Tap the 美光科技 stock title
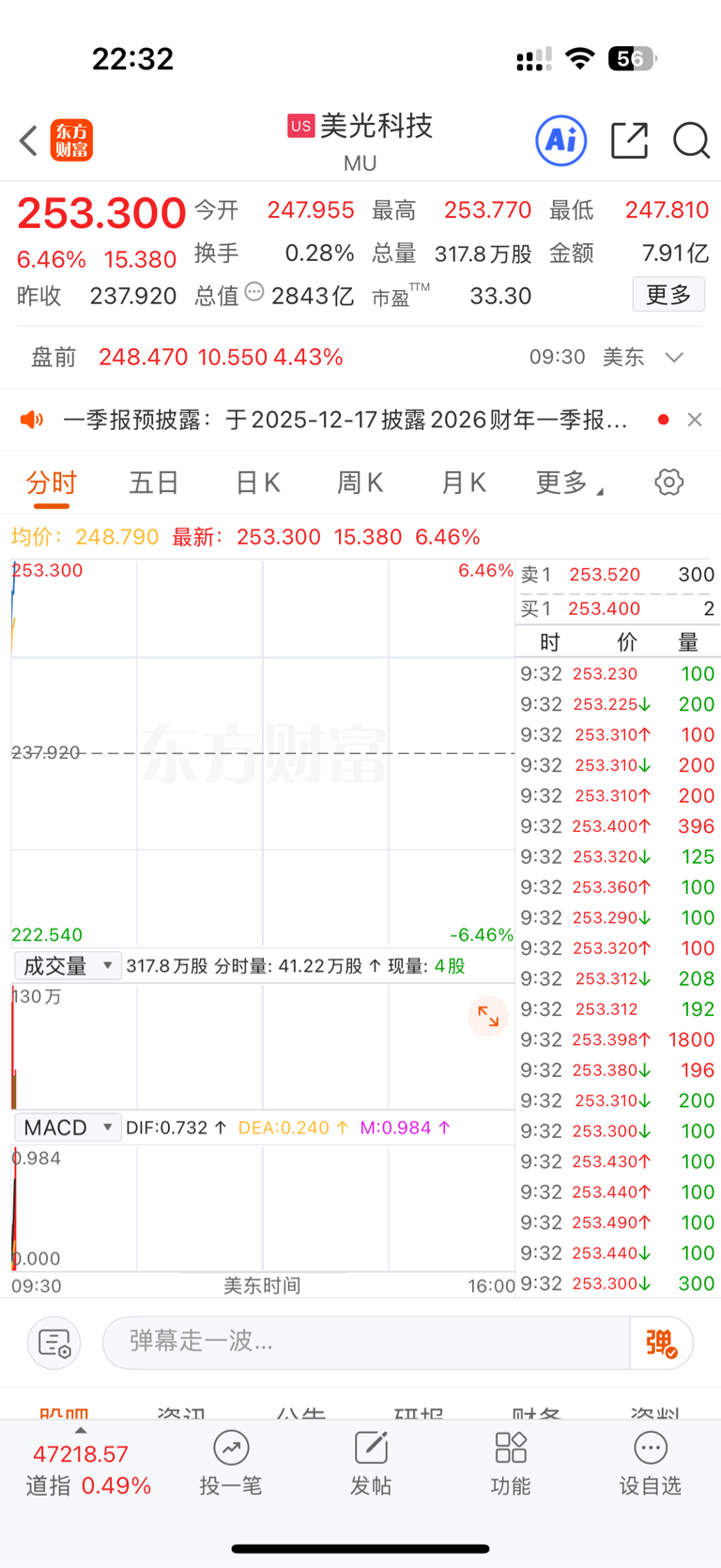Viewport: 721px width, 1568px height. pyautogui.click(x=376, y=126)
